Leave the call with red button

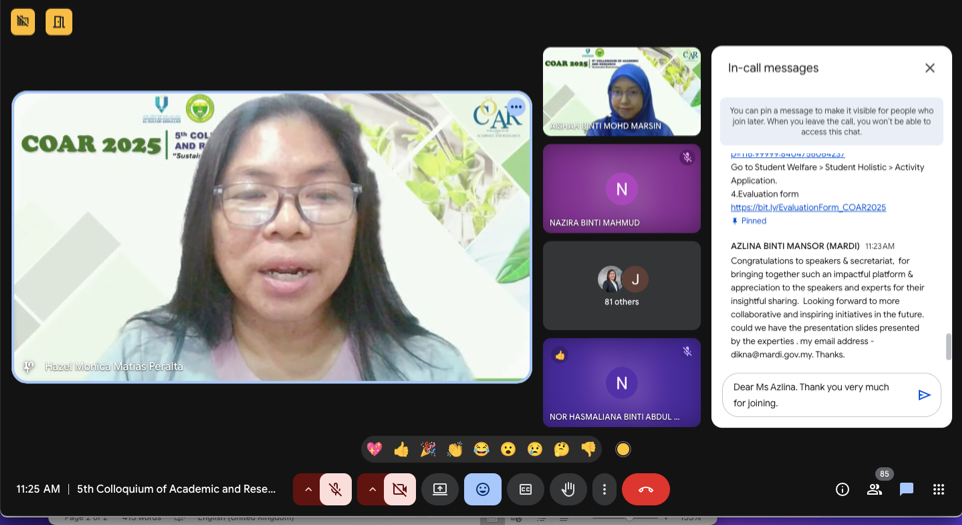(x=645, y=489)
